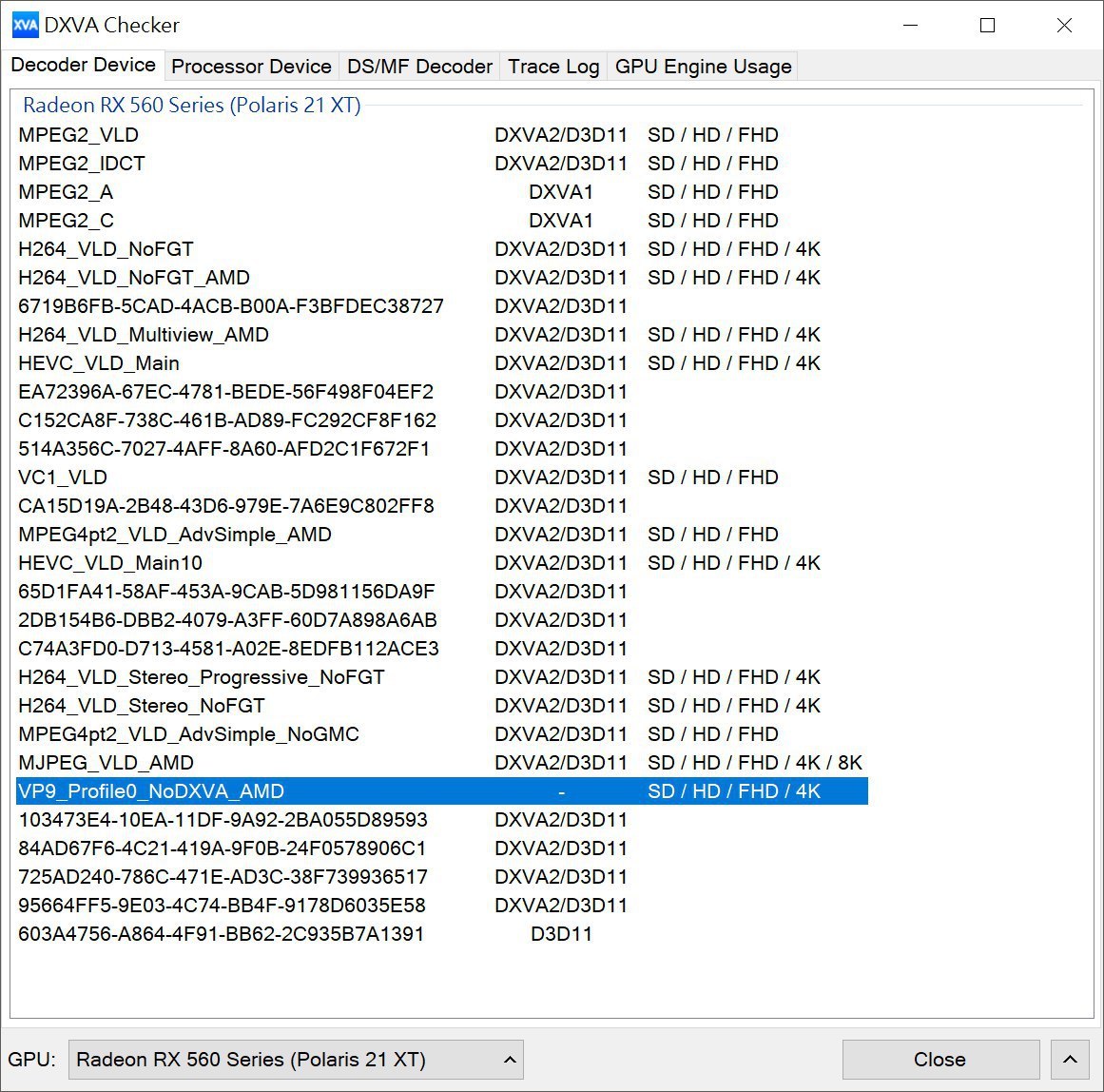Select the MPEG4pt2_VLD_AdvSimple_NoGMC row
The width and height of the screenshot is (1104, 1092).
[442, 734]
